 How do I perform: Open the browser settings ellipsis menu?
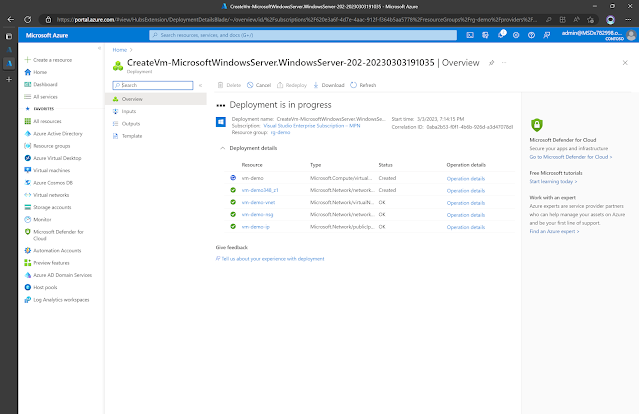[628, 20]
